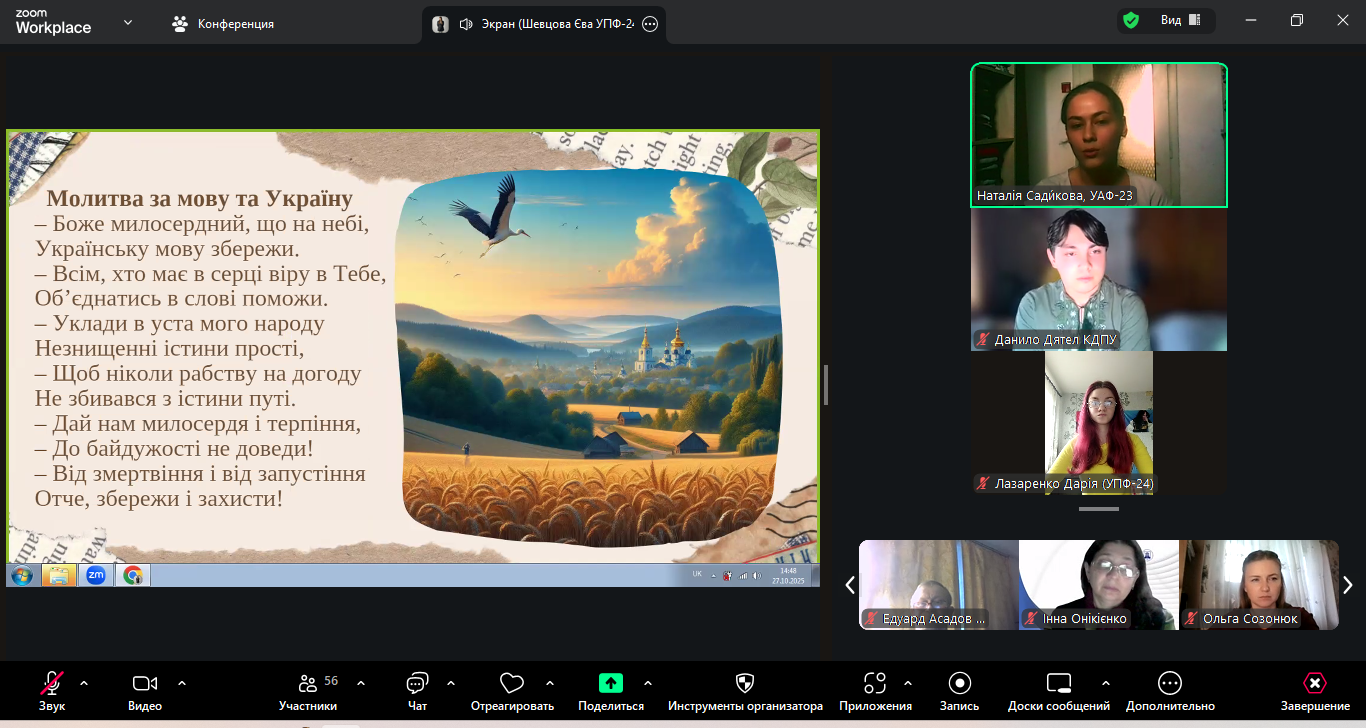Viewport: 1366px width, 728px height.
Task: Expand video options arrow next to camera
Action: point(182,683)
